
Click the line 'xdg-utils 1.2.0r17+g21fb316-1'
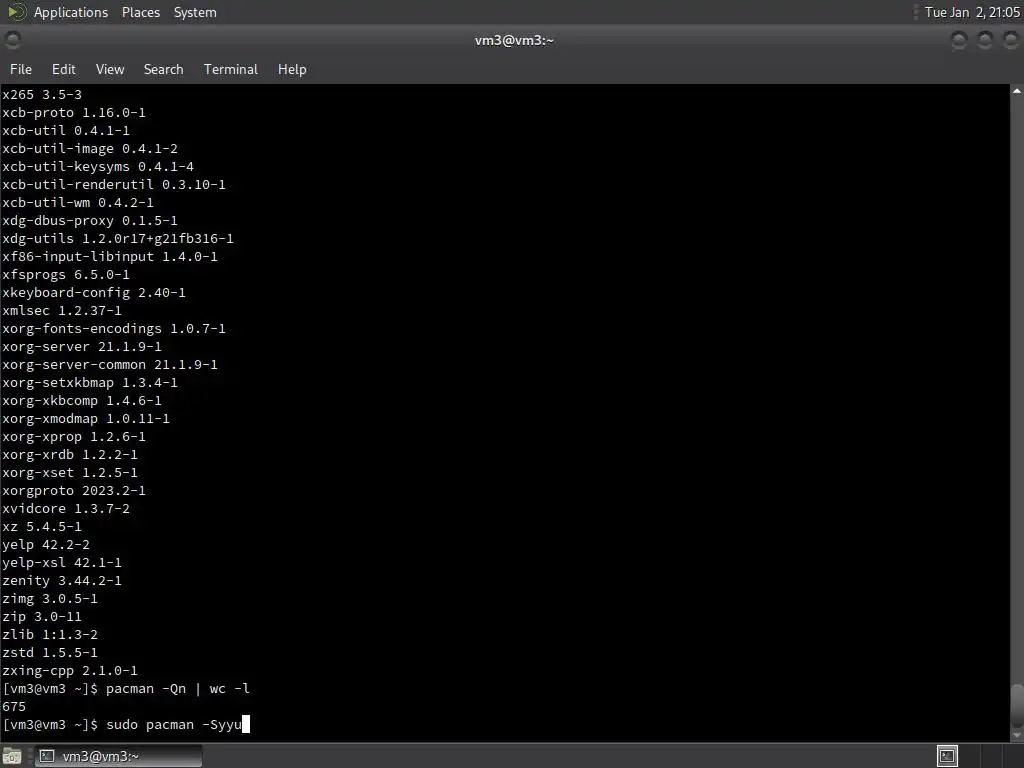click(118, 238)
